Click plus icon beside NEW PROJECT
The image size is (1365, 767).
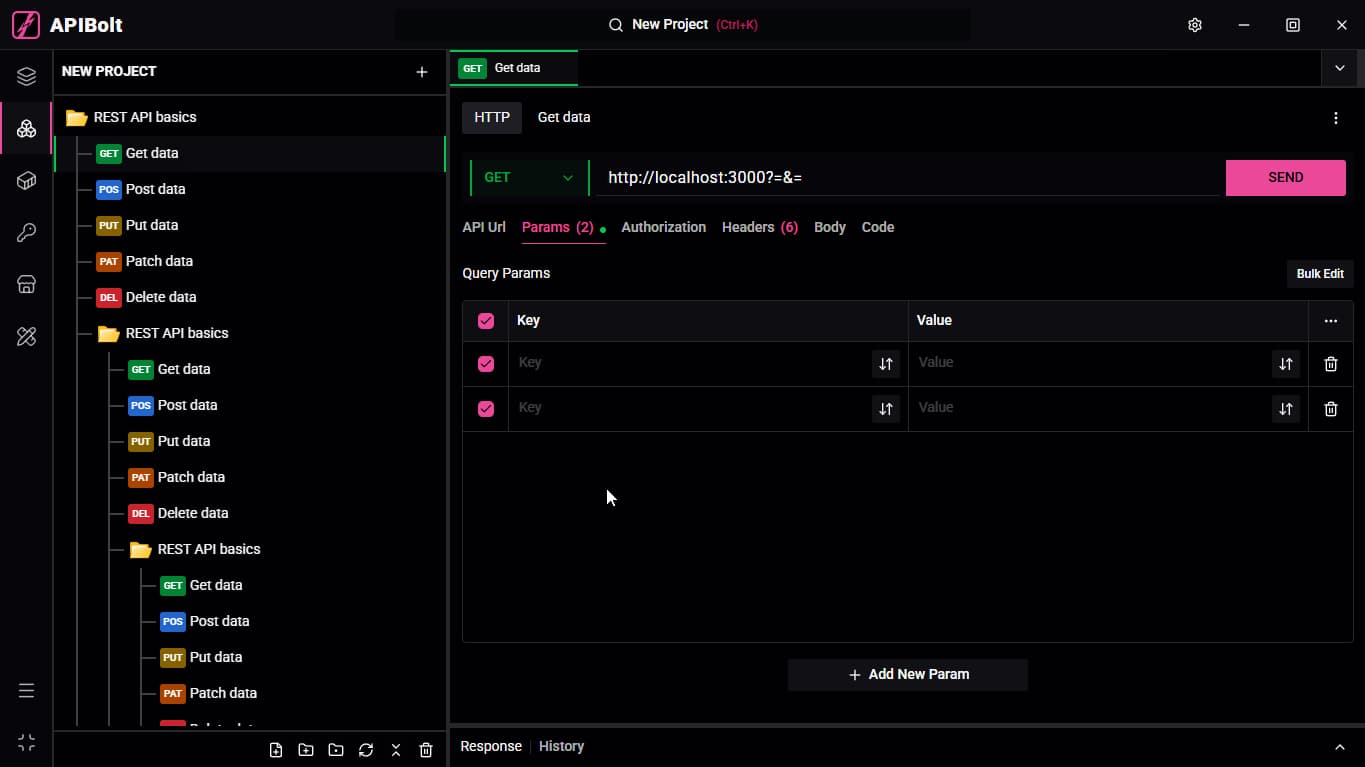[422, 72]
